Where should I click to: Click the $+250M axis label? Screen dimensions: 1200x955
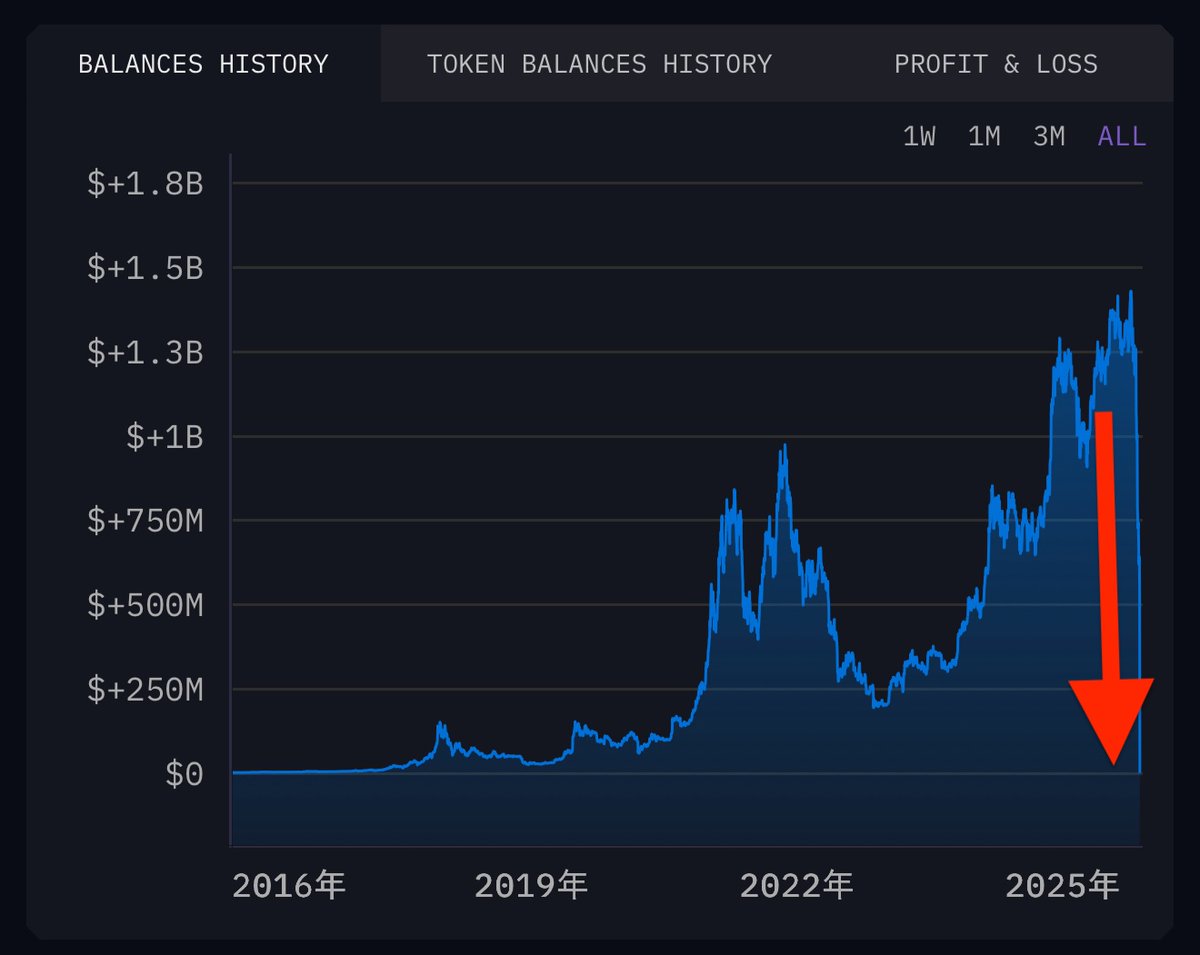(145, 690)
